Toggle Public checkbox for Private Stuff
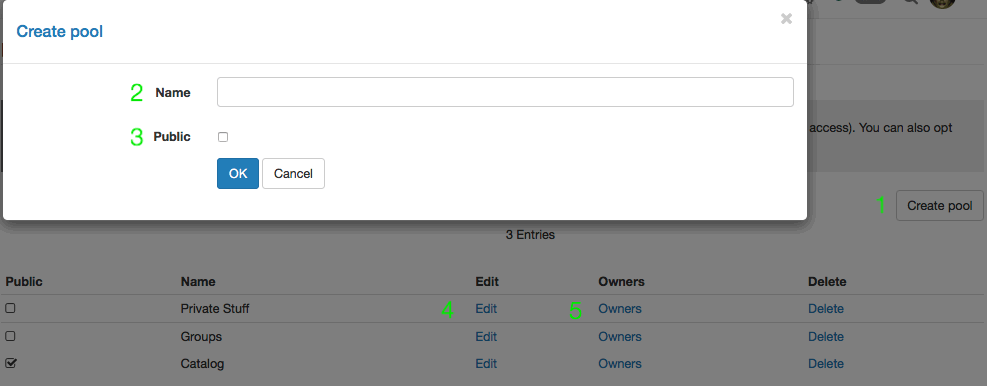The height and width of the screenshot is (386, 987). [x=10, y=309]
